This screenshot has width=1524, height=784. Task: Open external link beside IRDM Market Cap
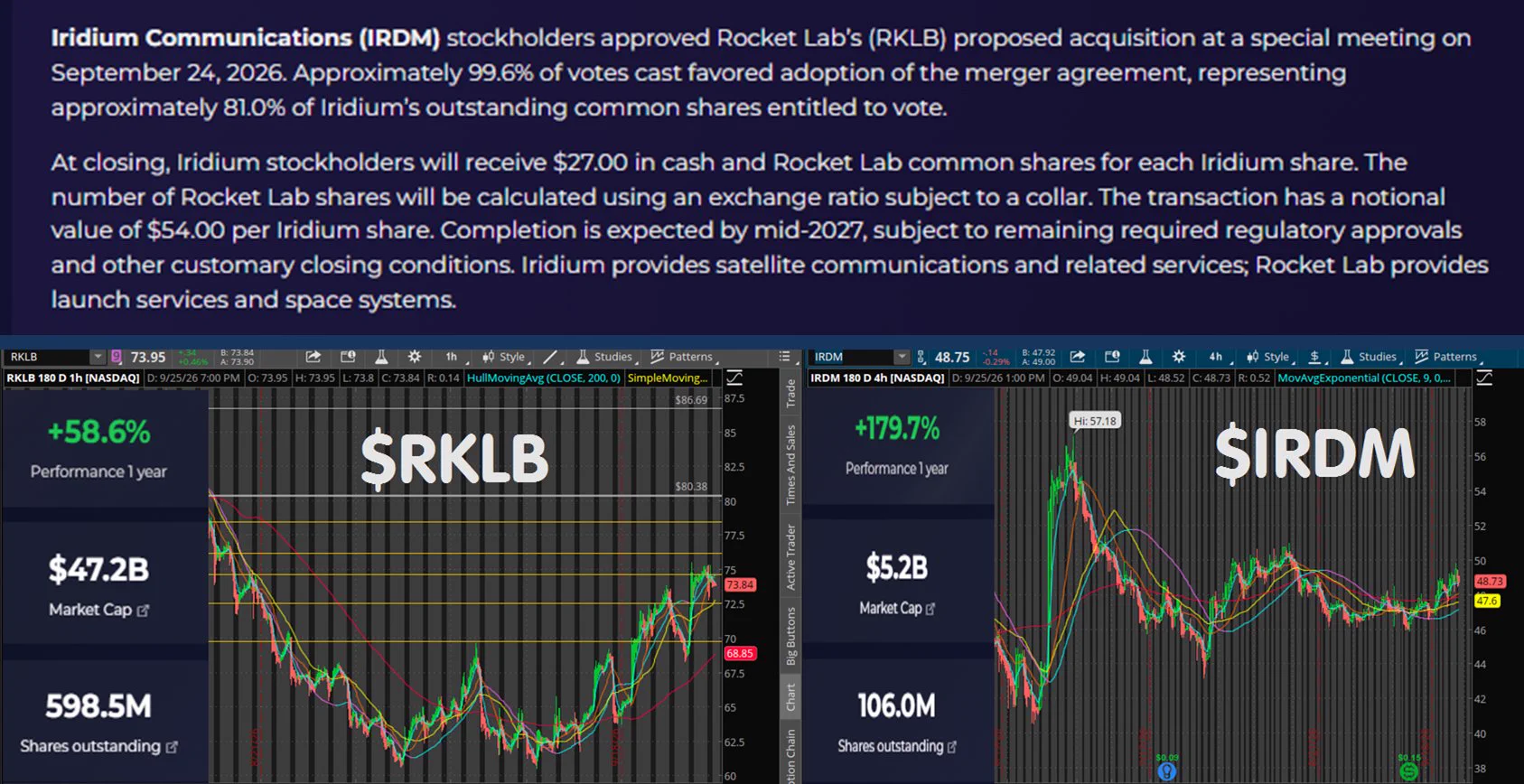[x=930, y=609]
